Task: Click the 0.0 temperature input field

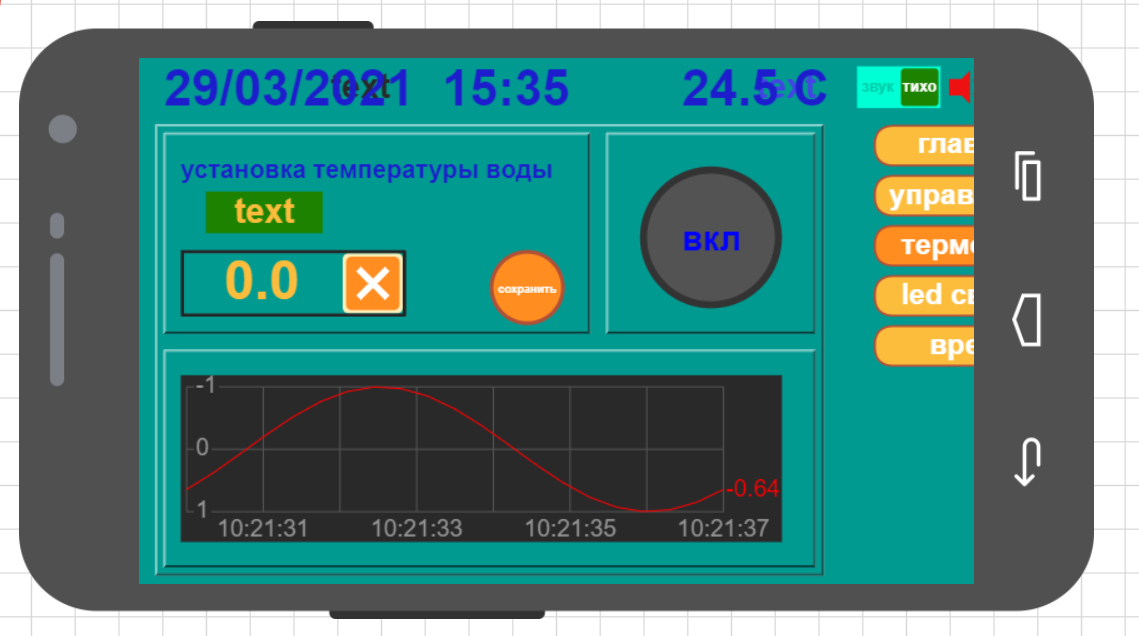Action: [262, 283]
